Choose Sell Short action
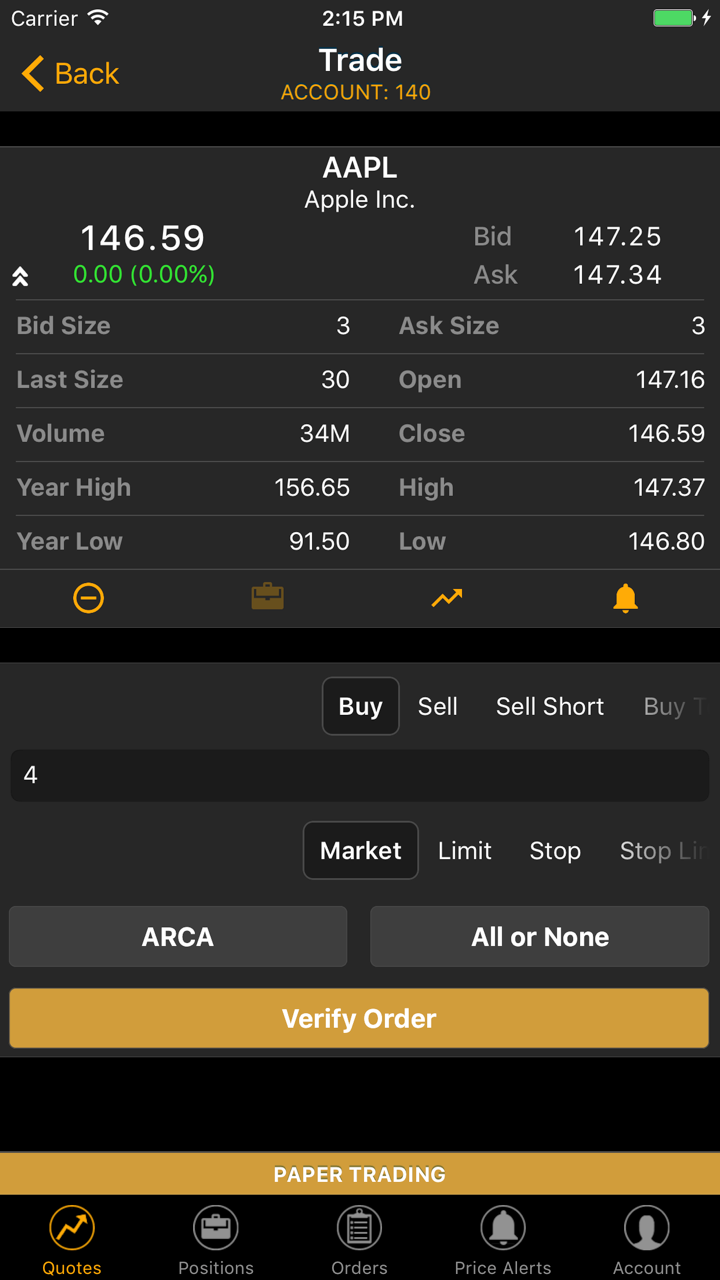Viewport: 720px width, 1280px height. (550, 706)
